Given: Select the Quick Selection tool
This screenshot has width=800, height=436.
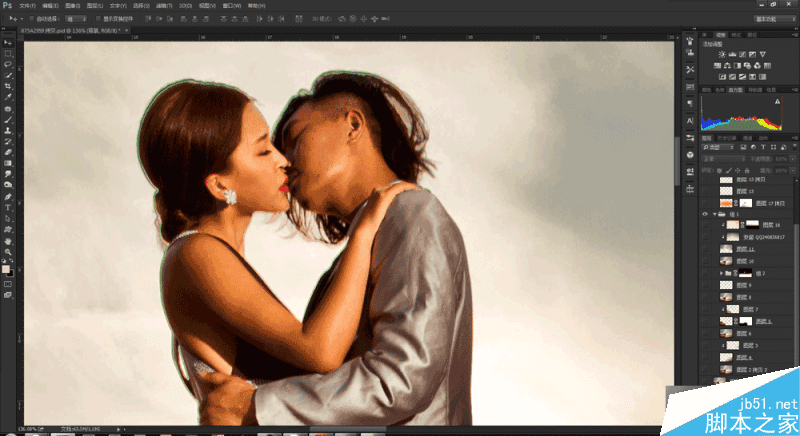Looking at the screenshot, I should (x=8, y=75).
